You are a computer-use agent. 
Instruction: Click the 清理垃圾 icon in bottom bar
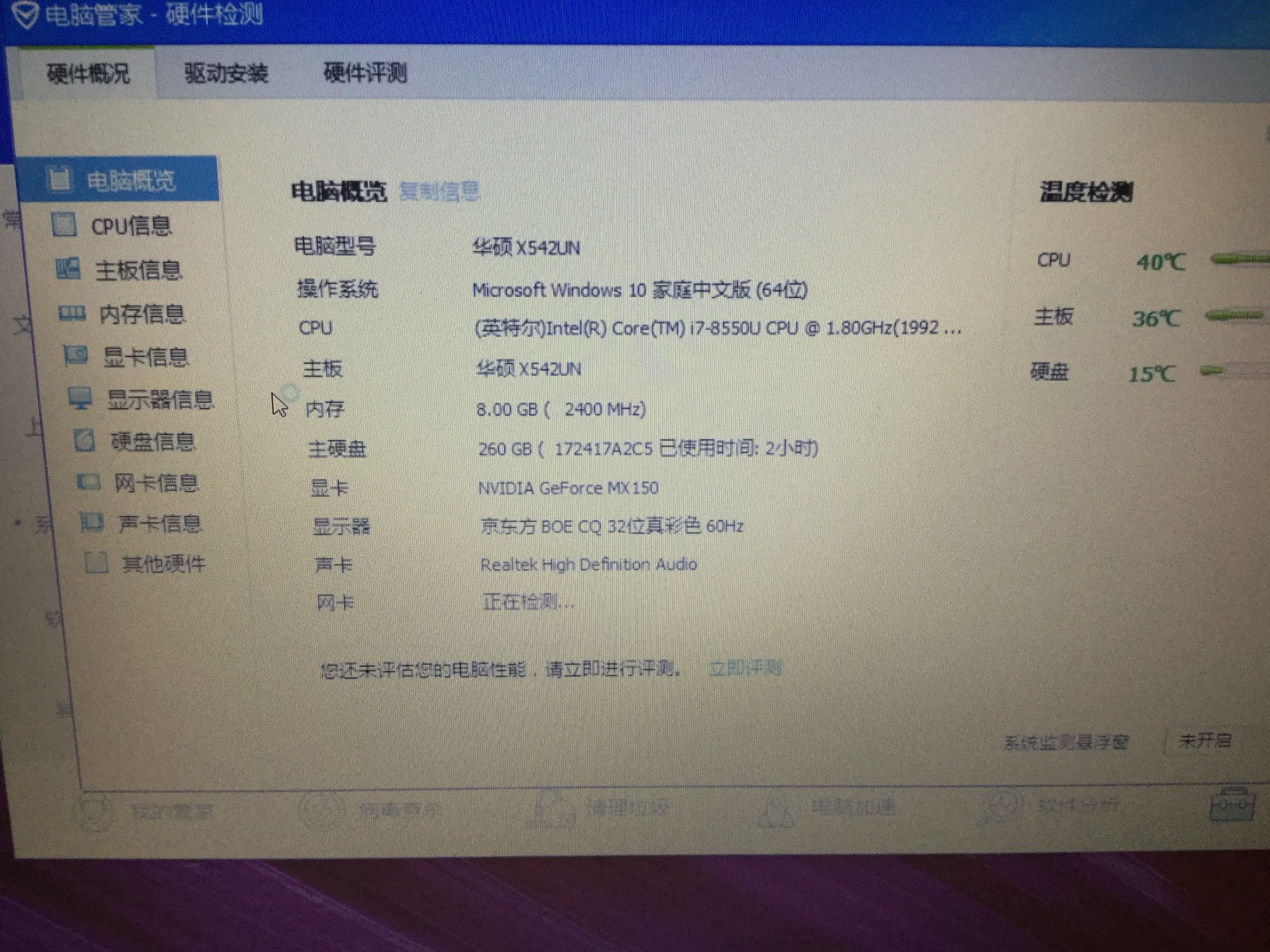(550, 808)
